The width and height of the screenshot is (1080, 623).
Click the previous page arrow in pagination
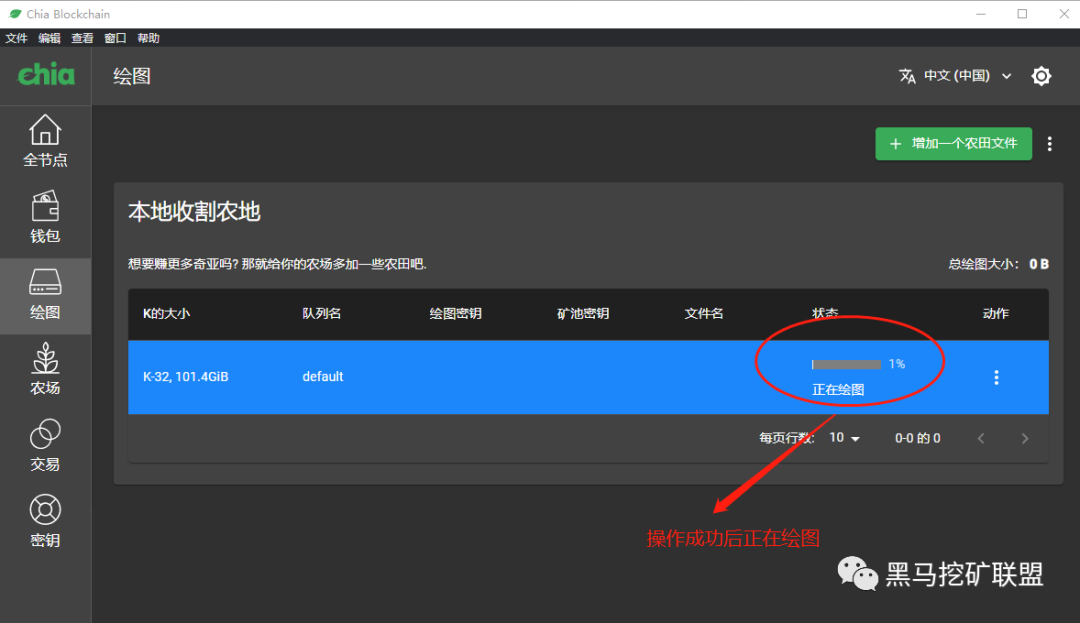tap(981, 437)
